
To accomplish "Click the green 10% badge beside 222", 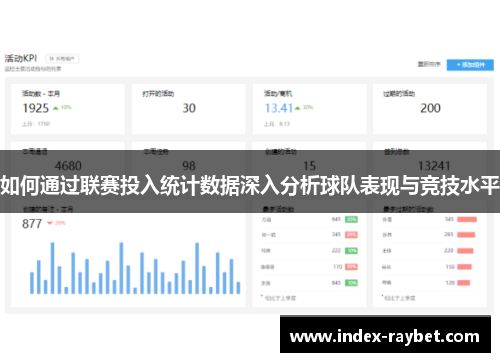I will pos(351,251).
